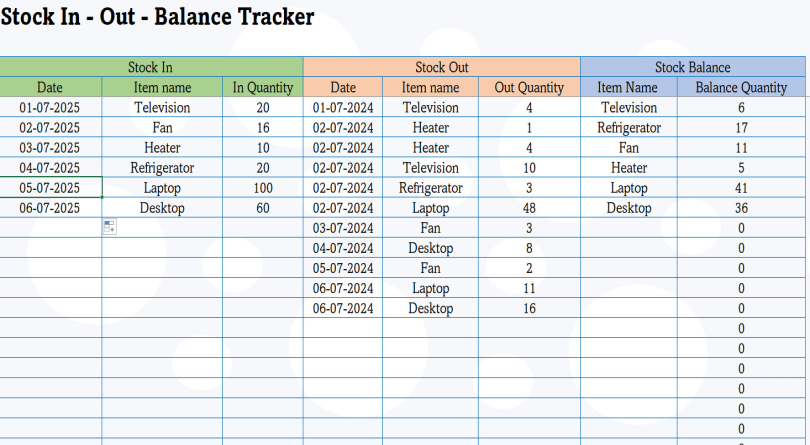Click the Out Quantity cell showing 16
This screenshot has height=445, width=810.
[x=529, y=308]
